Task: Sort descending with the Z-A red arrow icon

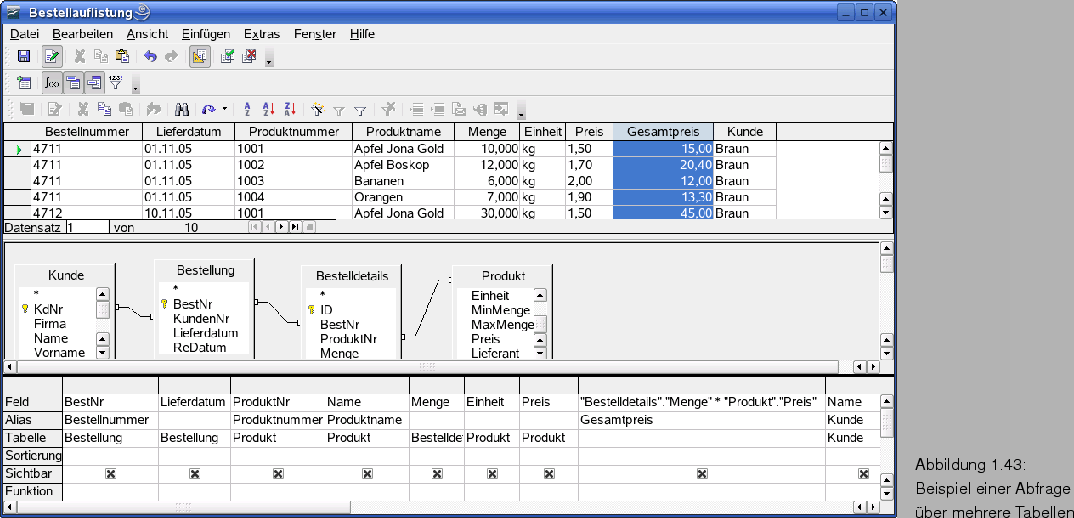Action: pyautogui.click(x=290, y=109)
